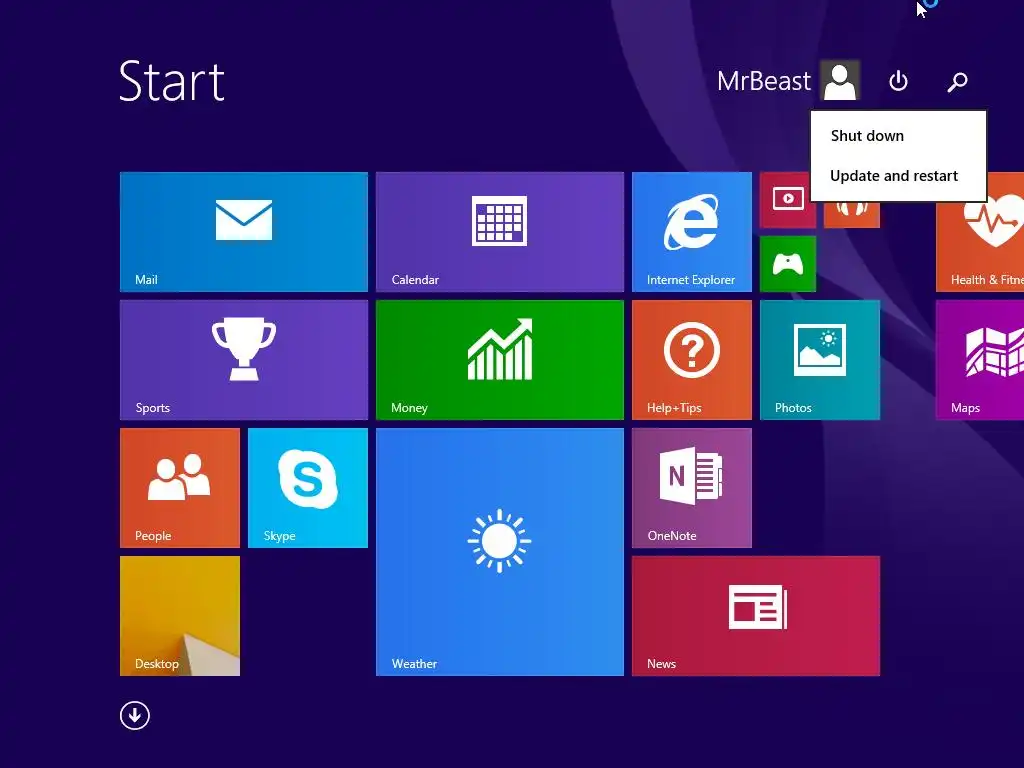
Task: Click the power options icon
Action: click(899, 81)
